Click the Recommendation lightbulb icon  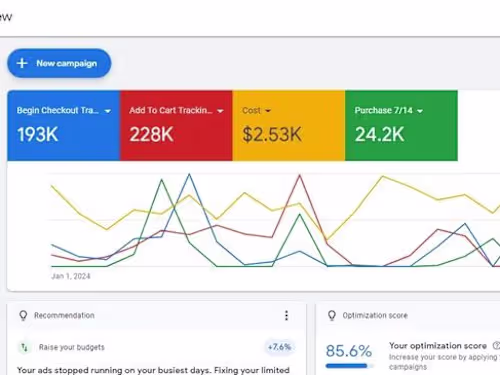click(23, 315)
